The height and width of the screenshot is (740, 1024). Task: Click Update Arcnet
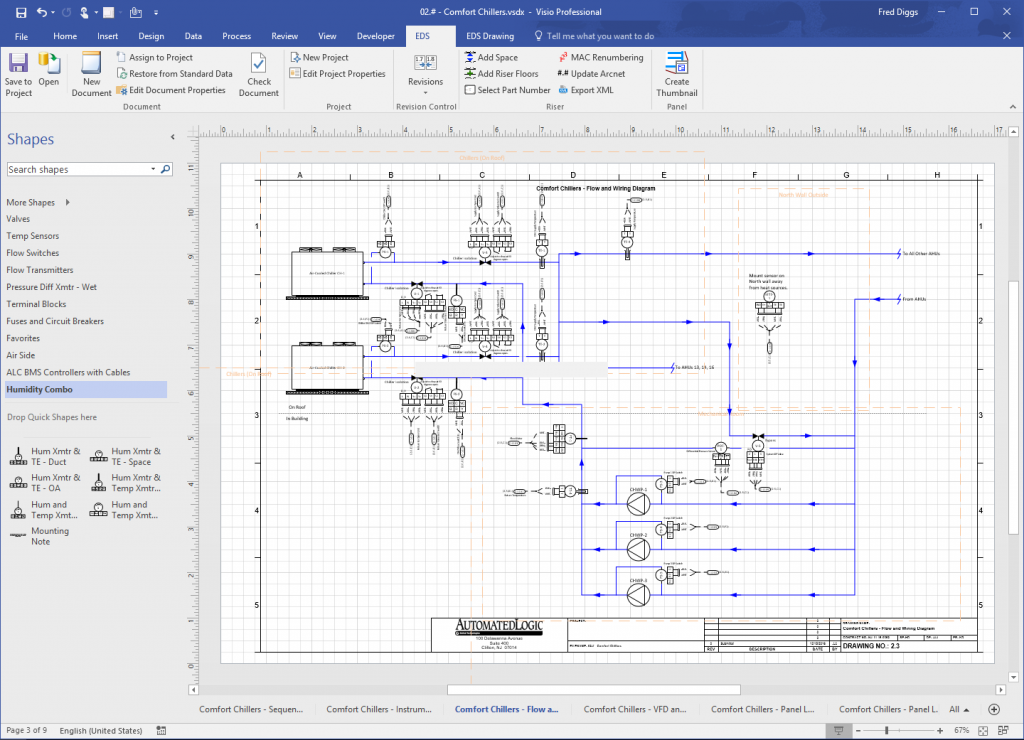[591, 74]
